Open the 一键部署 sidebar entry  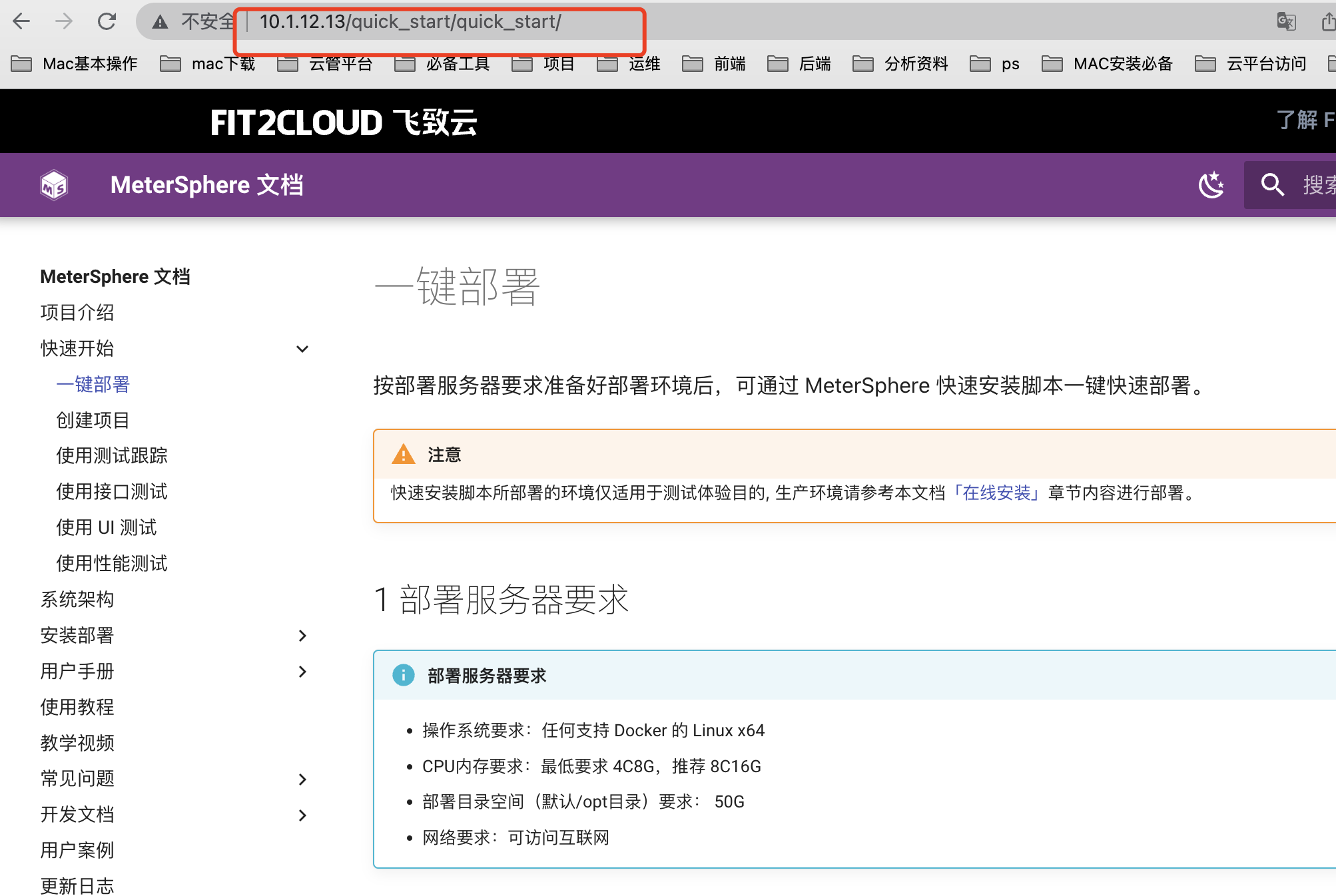pyautogui.click(x=93, y=385)
